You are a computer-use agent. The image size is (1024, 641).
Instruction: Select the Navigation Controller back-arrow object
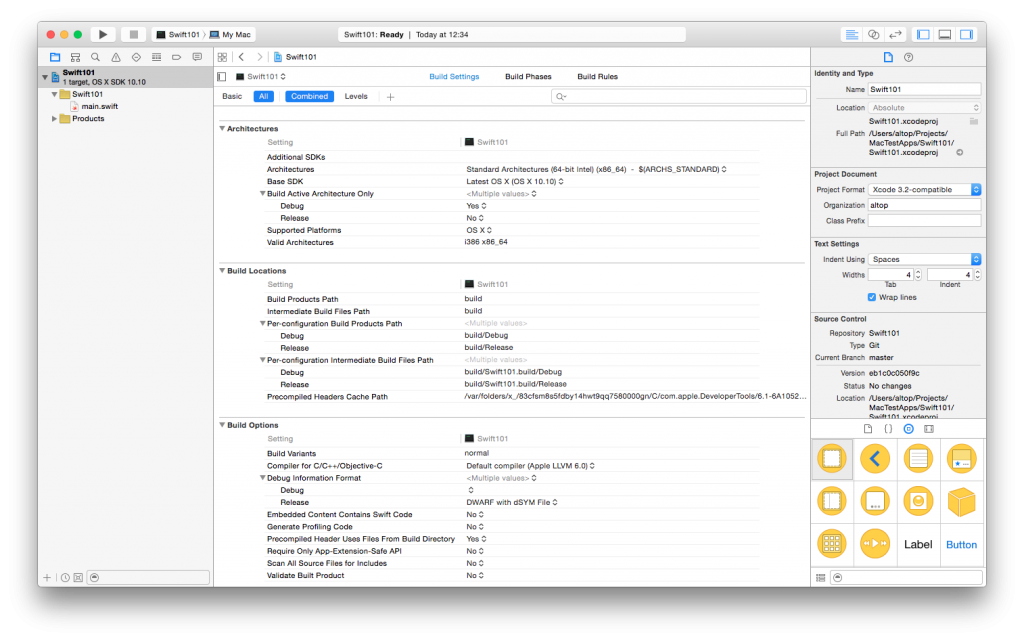click(x=875, y=459)
